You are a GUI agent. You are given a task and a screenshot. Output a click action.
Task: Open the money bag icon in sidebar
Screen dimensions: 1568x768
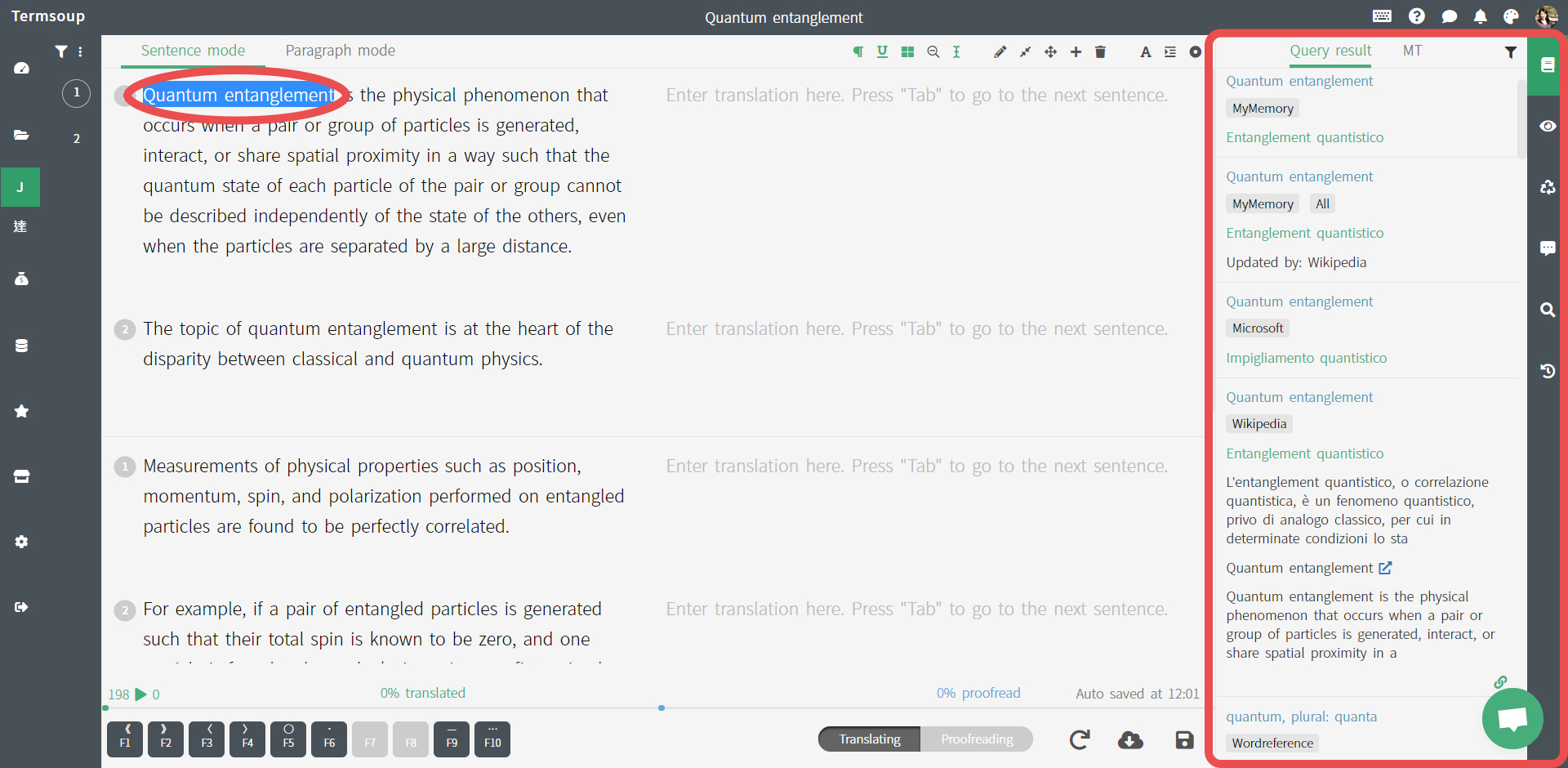pos(21,279)
